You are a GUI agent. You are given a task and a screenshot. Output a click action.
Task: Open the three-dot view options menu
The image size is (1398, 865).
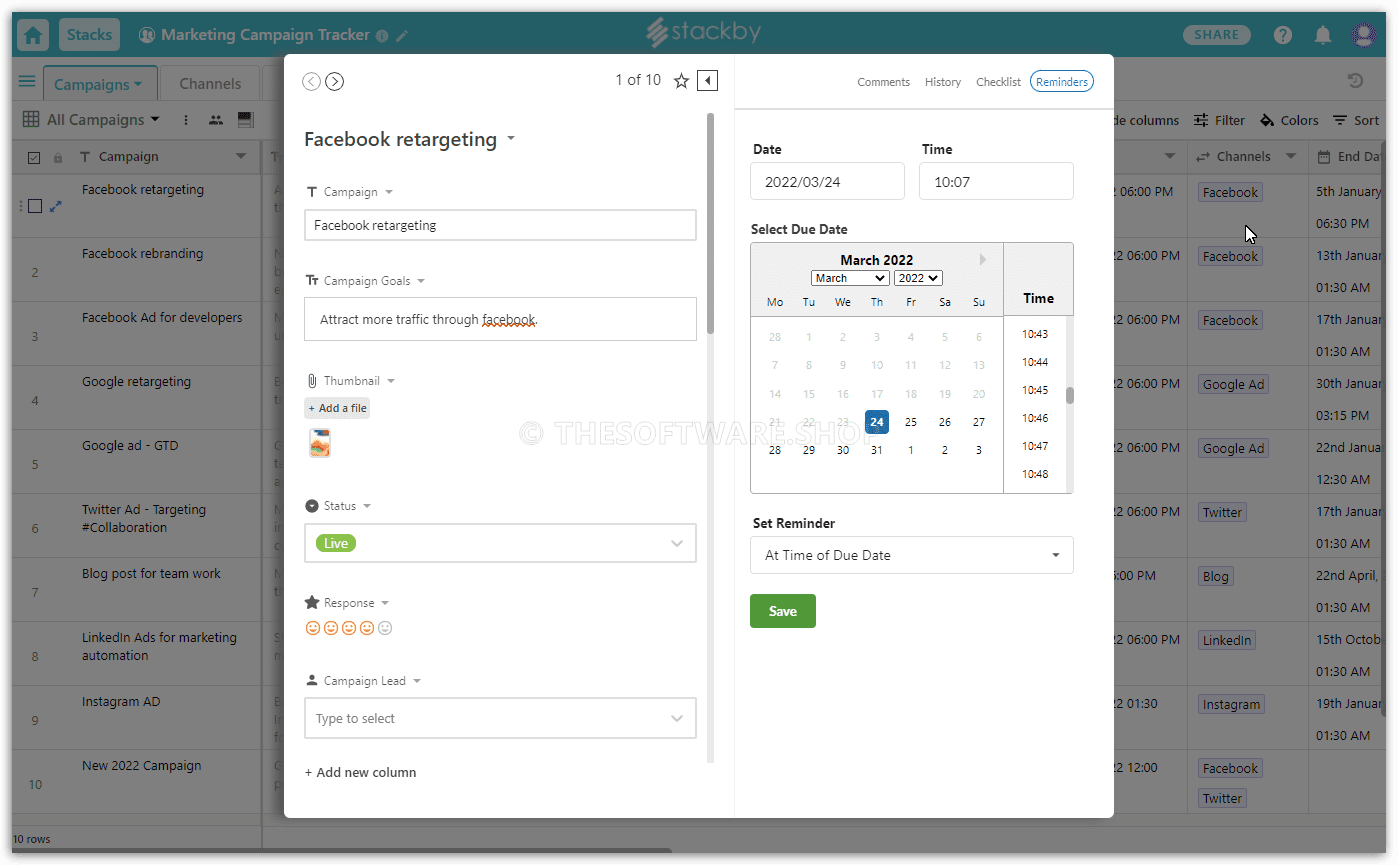186,120
